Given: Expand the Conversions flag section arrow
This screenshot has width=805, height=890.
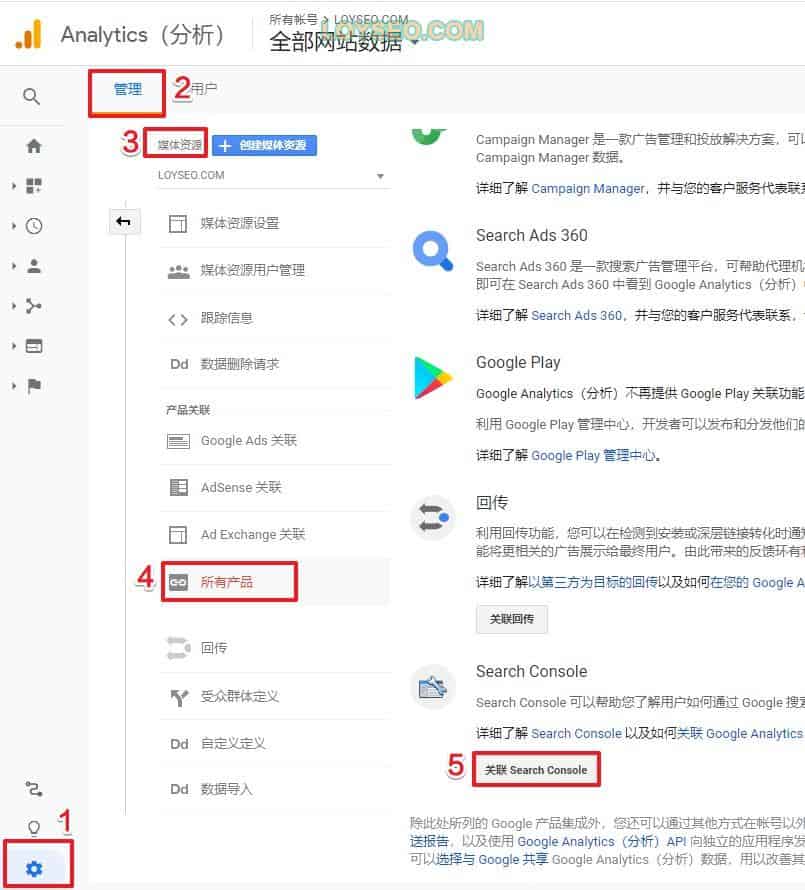Looking at the screenshot, I should point(14,386).
